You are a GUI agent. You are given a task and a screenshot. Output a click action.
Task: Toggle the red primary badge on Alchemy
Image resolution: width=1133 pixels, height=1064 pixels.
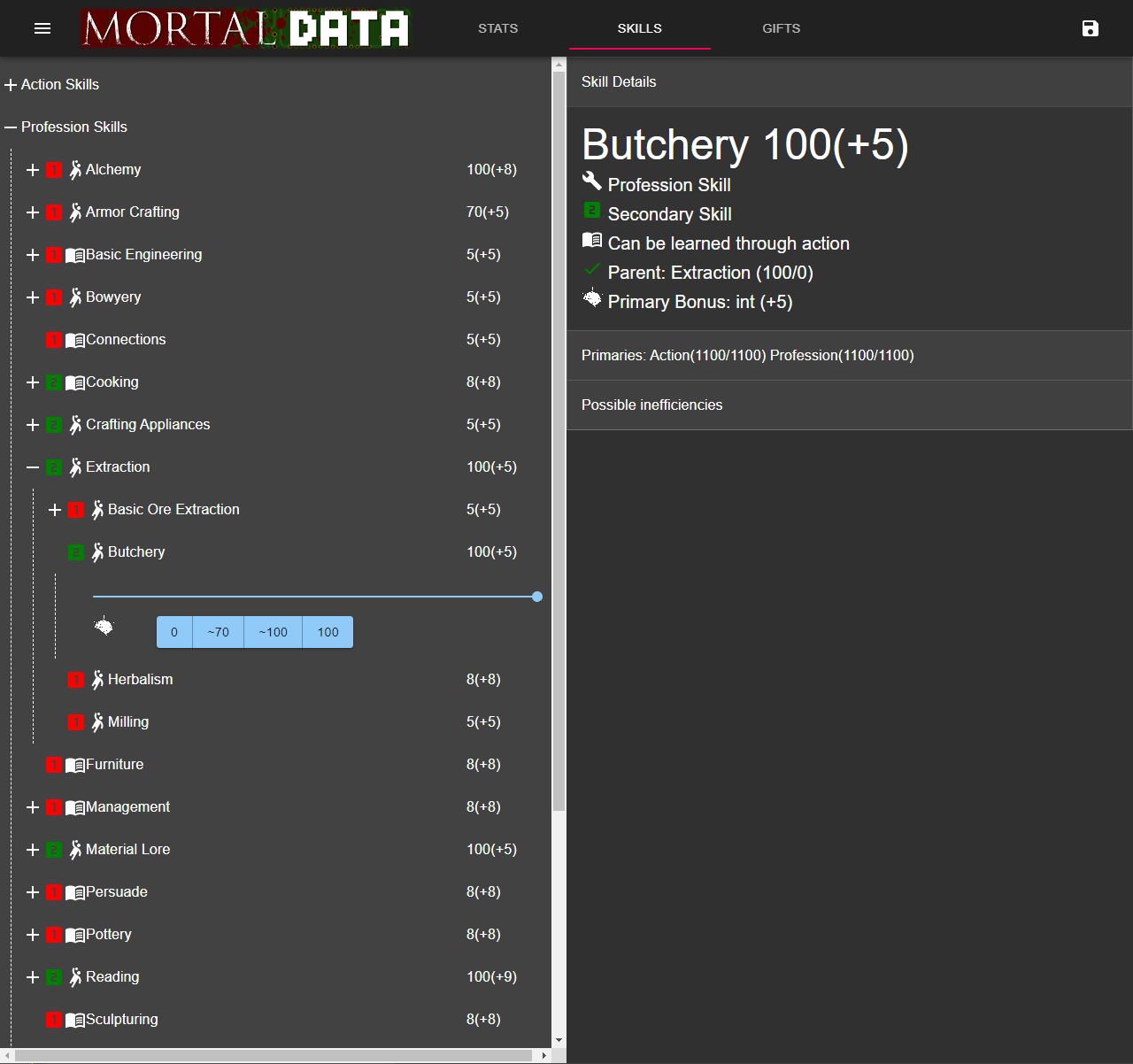pos(54,170)
